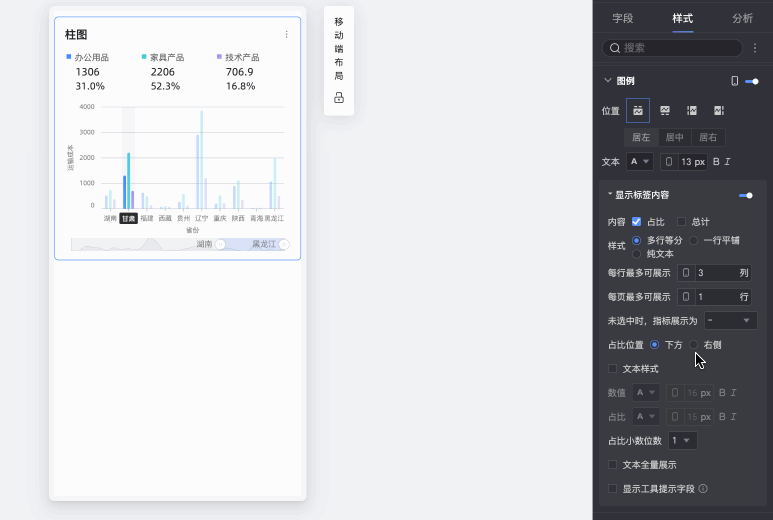773x520 pixels.
Task: Enable the 文本样式 checkbox
Action: [x=612, y=369]
